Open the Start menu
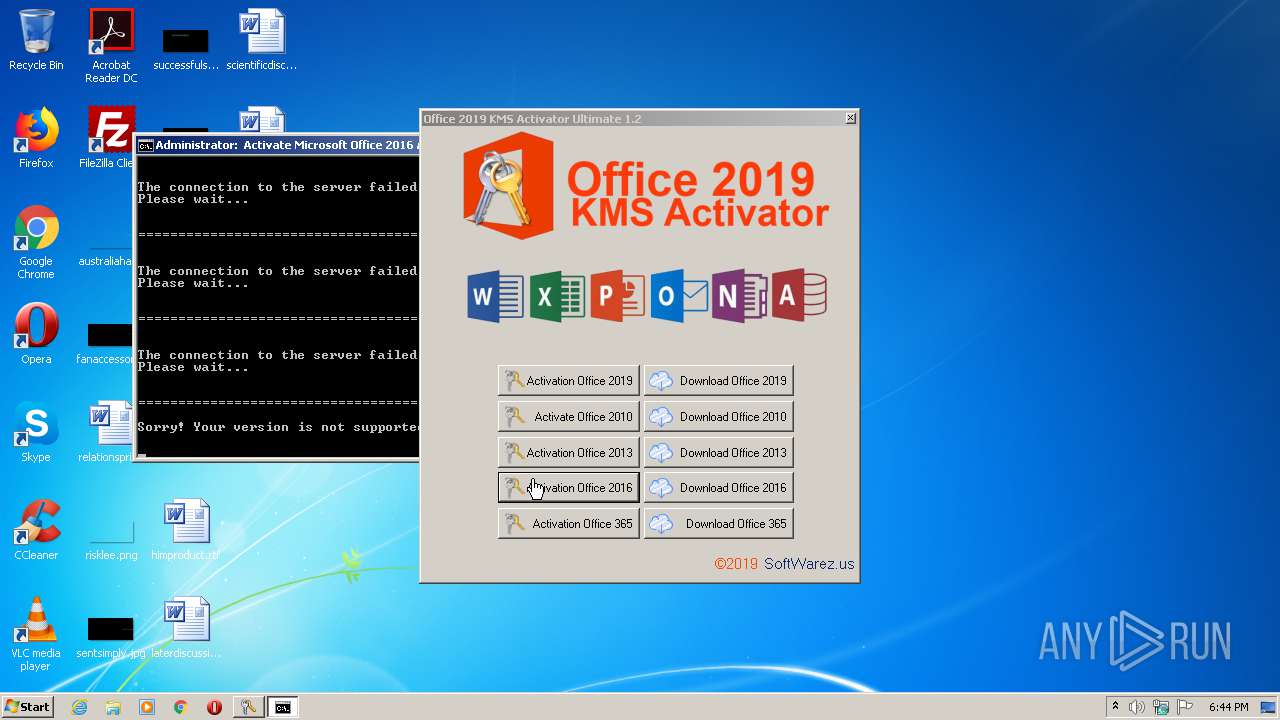Image resolution: width=1280 pixels, height=720 pixels. 27,707
